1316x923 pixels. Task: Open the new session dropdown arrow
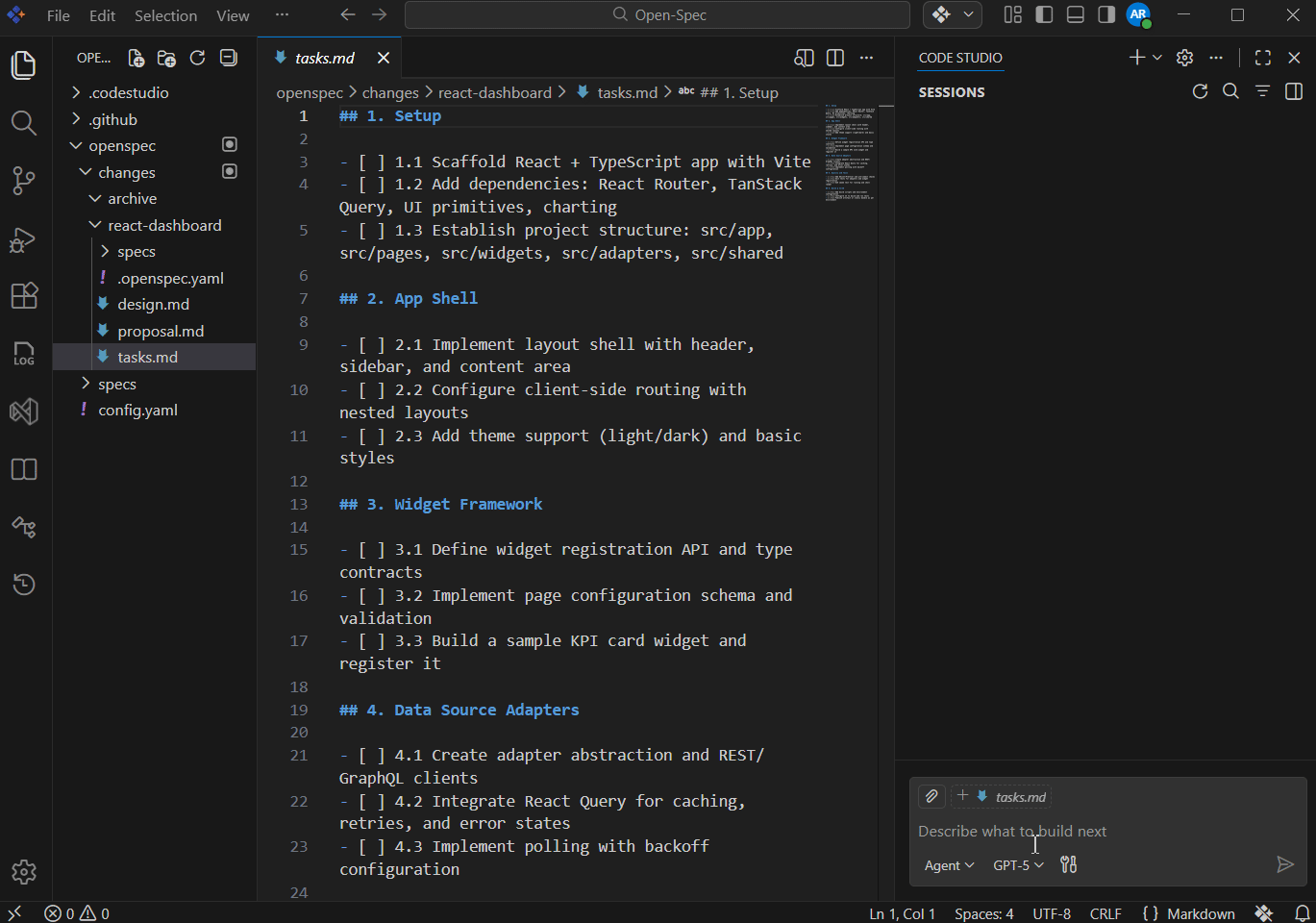[x=1157, y=59]
